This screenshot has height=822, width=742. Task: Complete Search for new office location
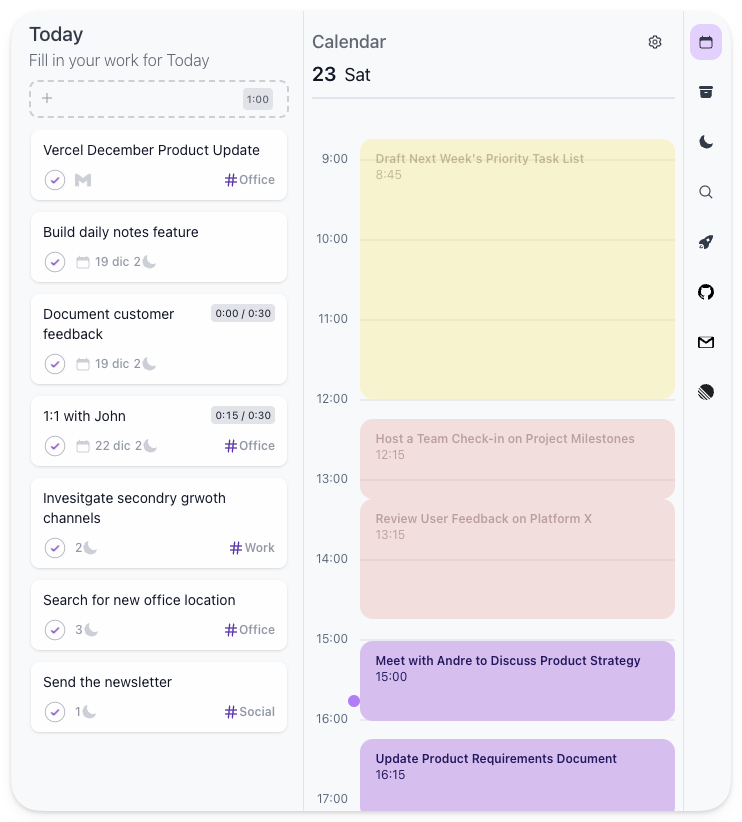pyautogui.click(x=55, y=630)
